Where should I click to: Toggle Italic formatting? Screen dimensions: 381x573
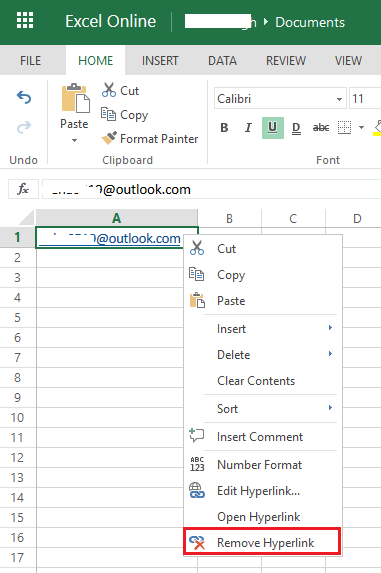pyautogui.click(x=248, y=128)
